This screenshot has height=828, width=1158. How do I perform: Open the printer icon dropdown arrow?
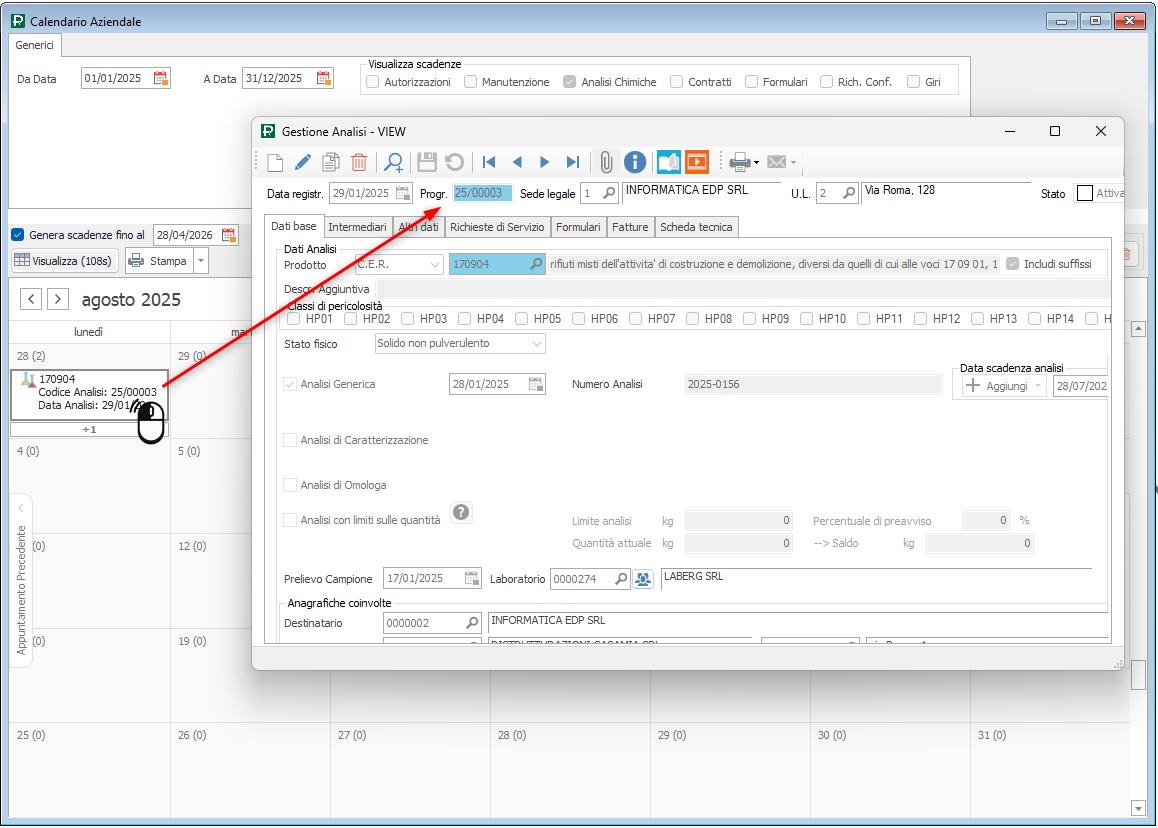tap(757, 162)
